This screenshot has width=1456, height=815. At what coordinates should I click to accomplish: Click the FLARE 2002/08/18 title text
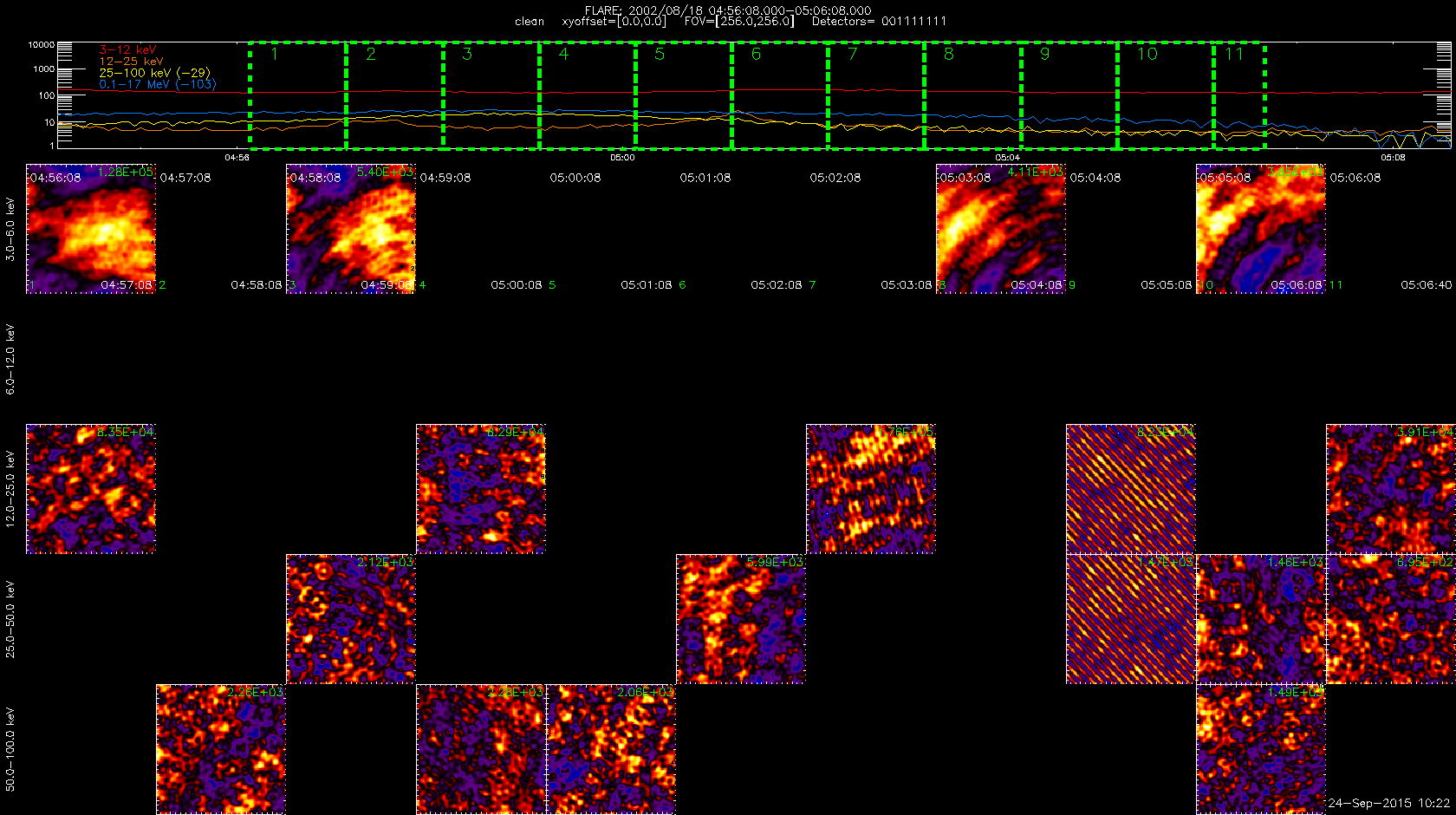[x=728, y=10]
